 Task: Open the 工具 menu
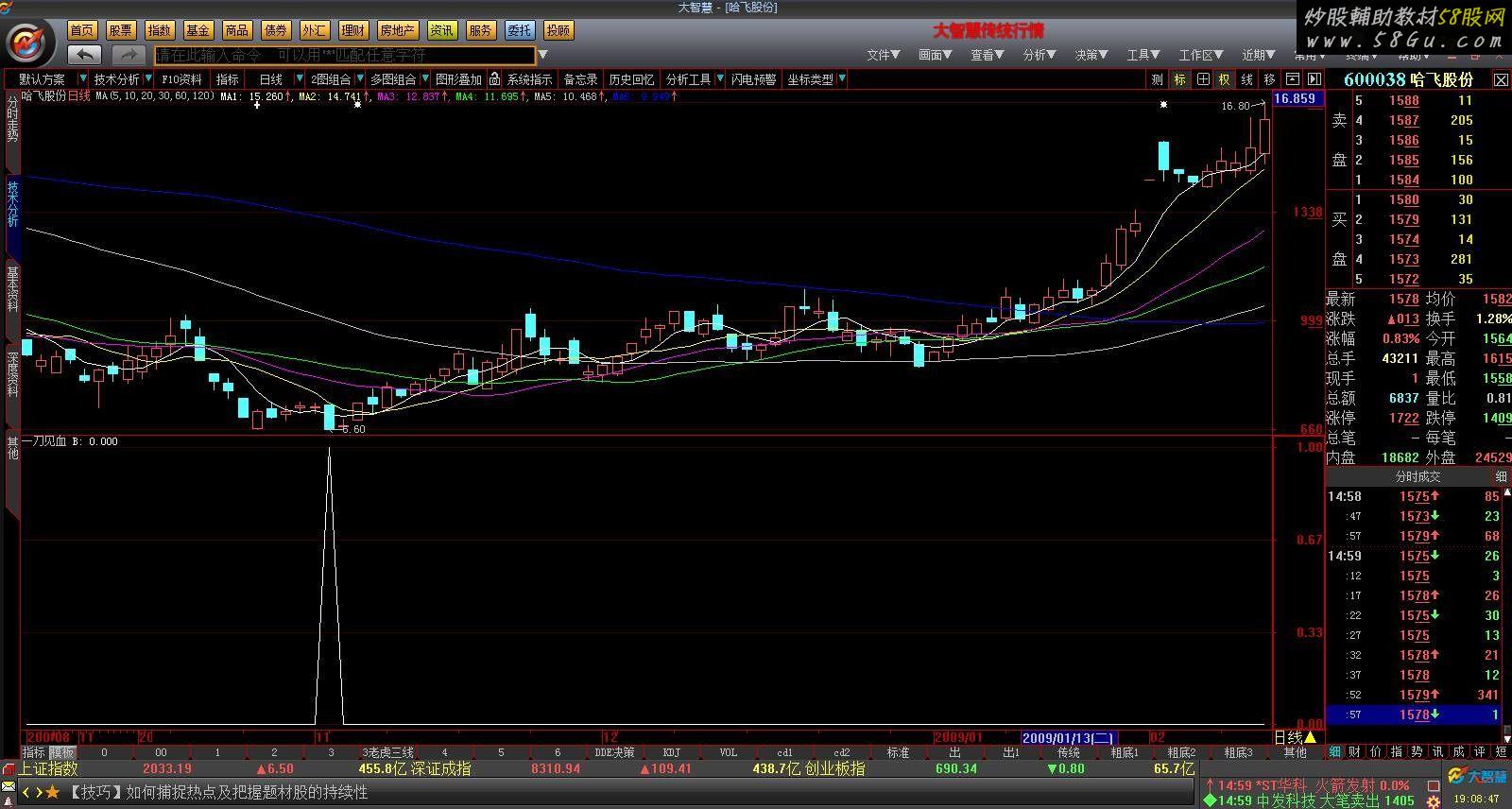1143,55
